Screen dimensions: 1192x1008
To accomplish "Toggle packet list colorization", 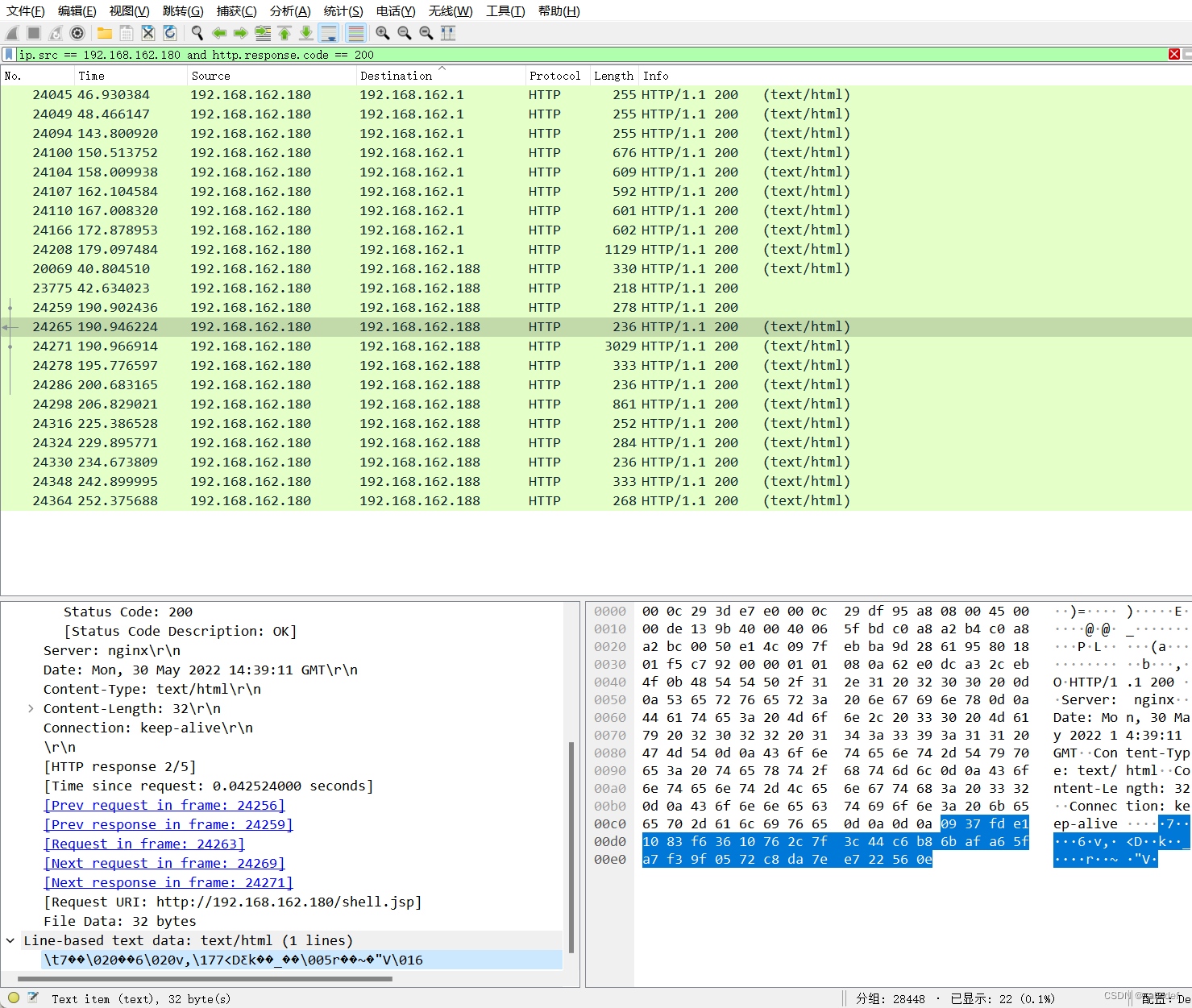I will [x=355, y=33].
